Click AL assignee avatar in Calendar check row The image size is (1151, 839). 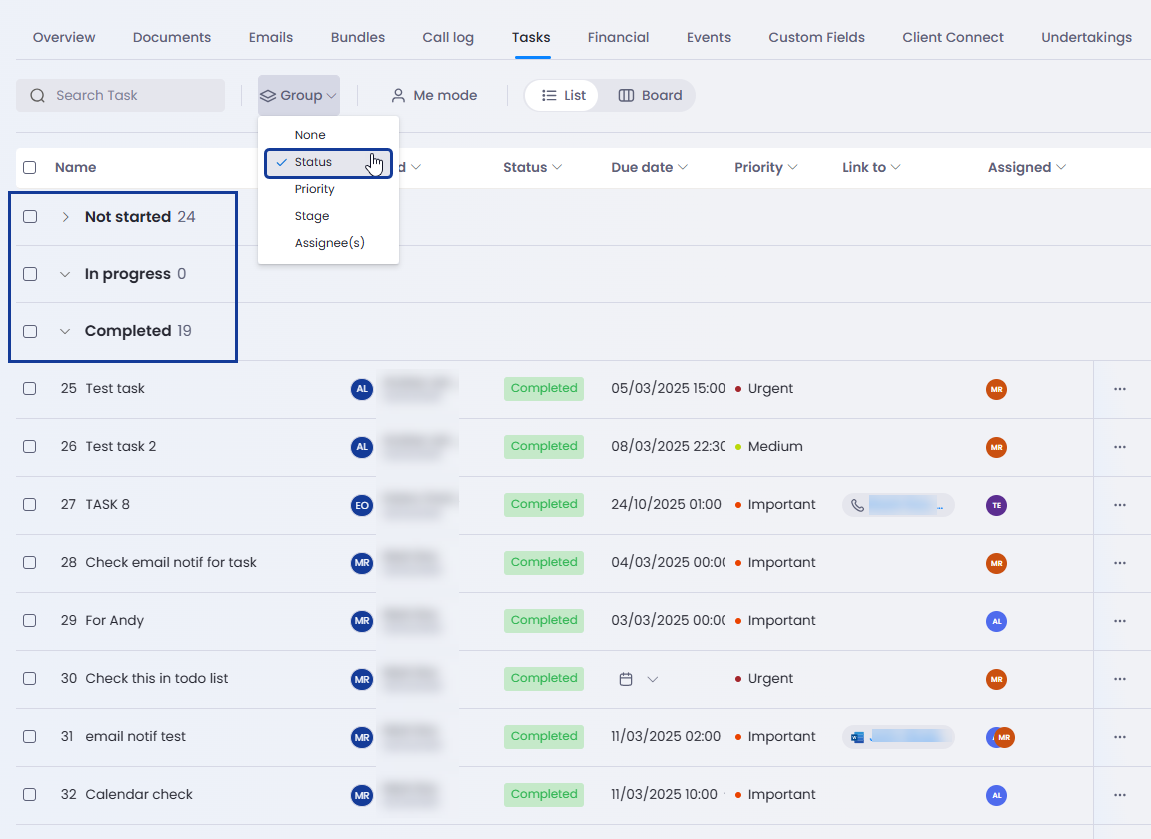click(996, 795)
